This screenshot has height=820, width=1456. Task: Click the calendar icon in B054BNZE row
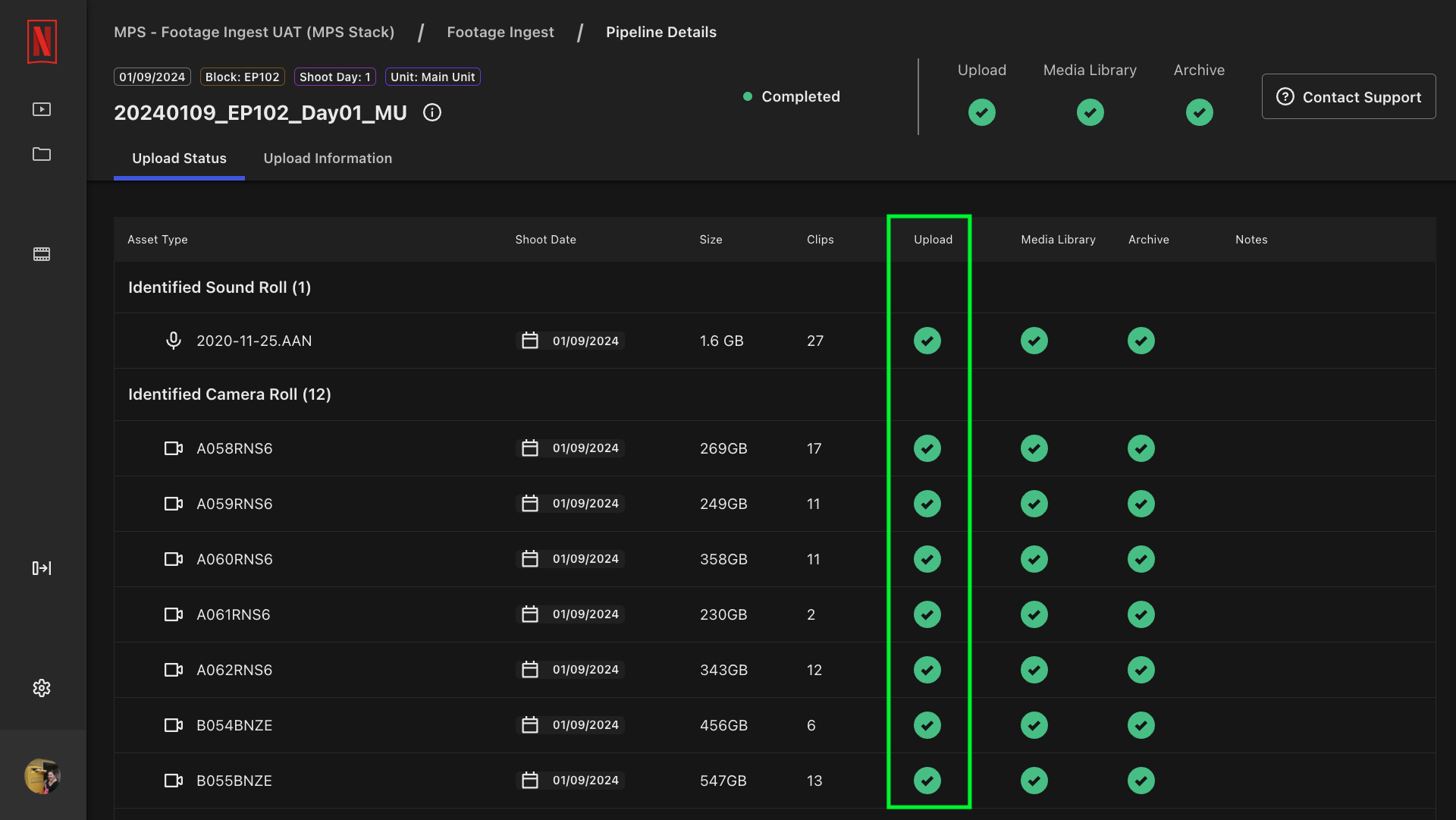tap(530, 725)
